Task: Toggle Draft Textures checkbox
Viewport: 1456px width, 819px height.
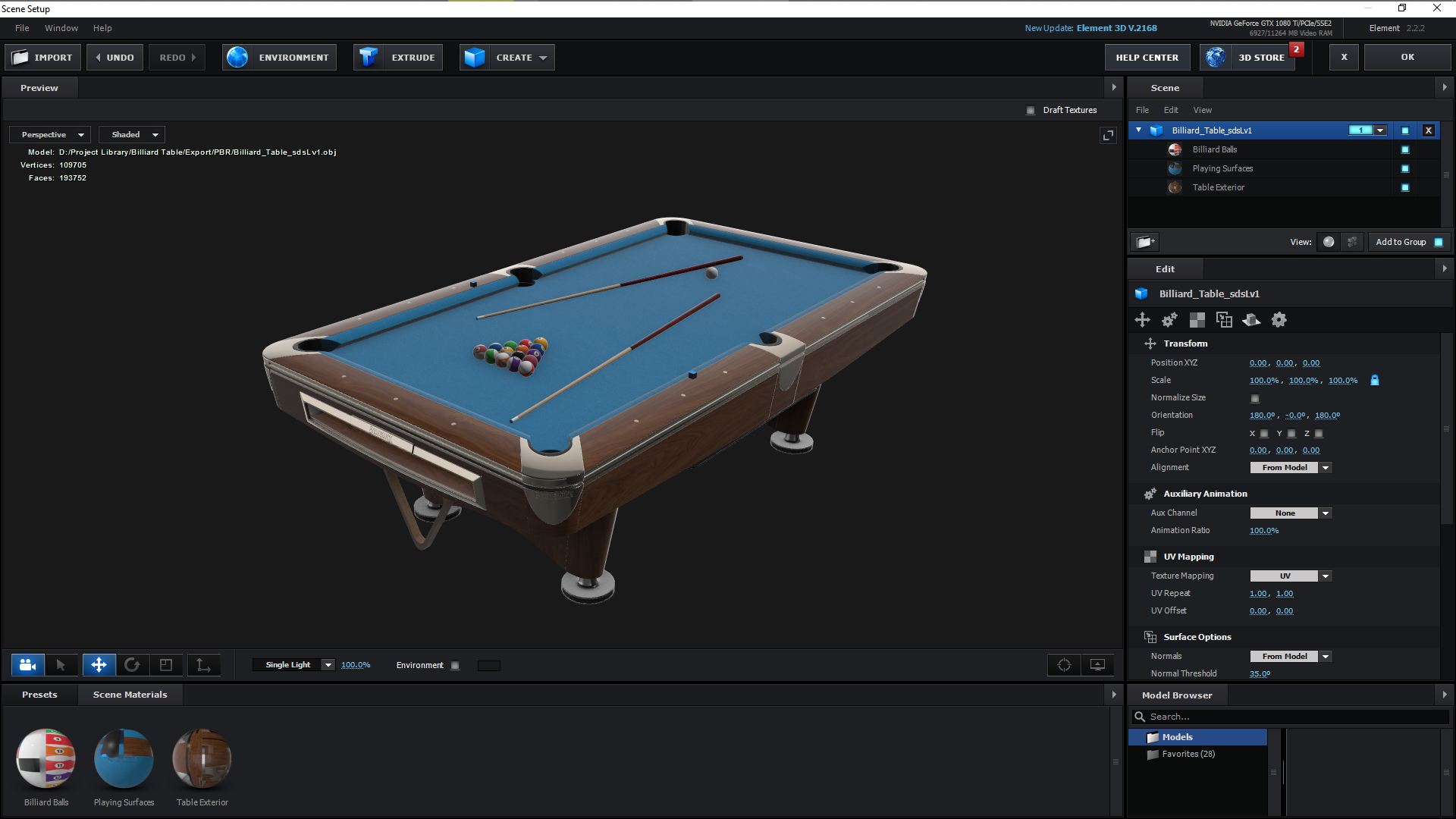Action: click(x=1031, y=110)
